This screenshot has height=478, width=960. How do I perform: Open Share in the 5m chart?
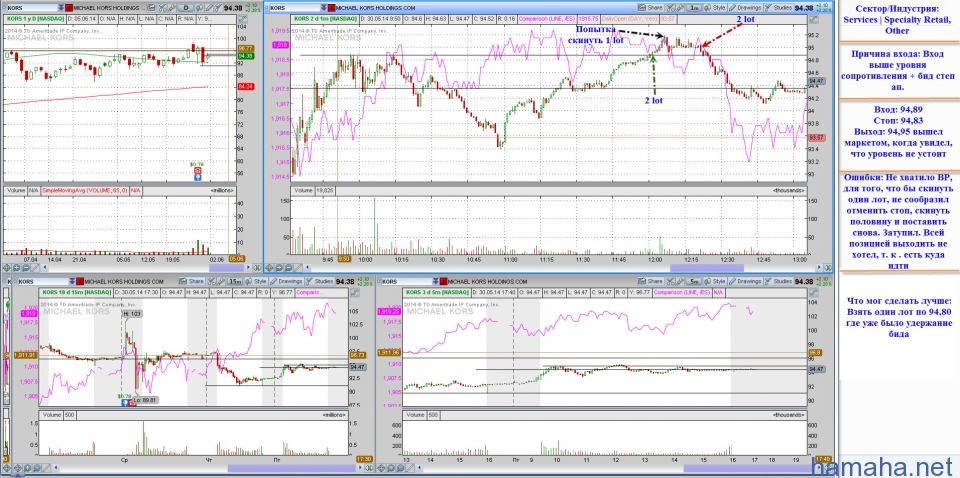(651, 281)
